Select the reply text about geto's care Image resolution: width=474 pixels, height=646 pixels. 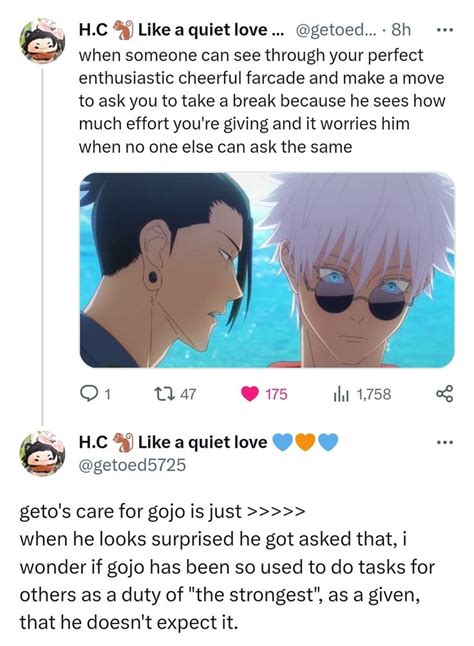coord(227,567)
